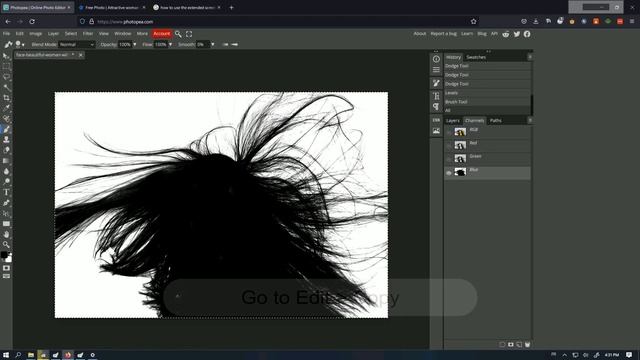Switch to the Layers tab
The image size is (640, 360).
click(x=453, y=121)
